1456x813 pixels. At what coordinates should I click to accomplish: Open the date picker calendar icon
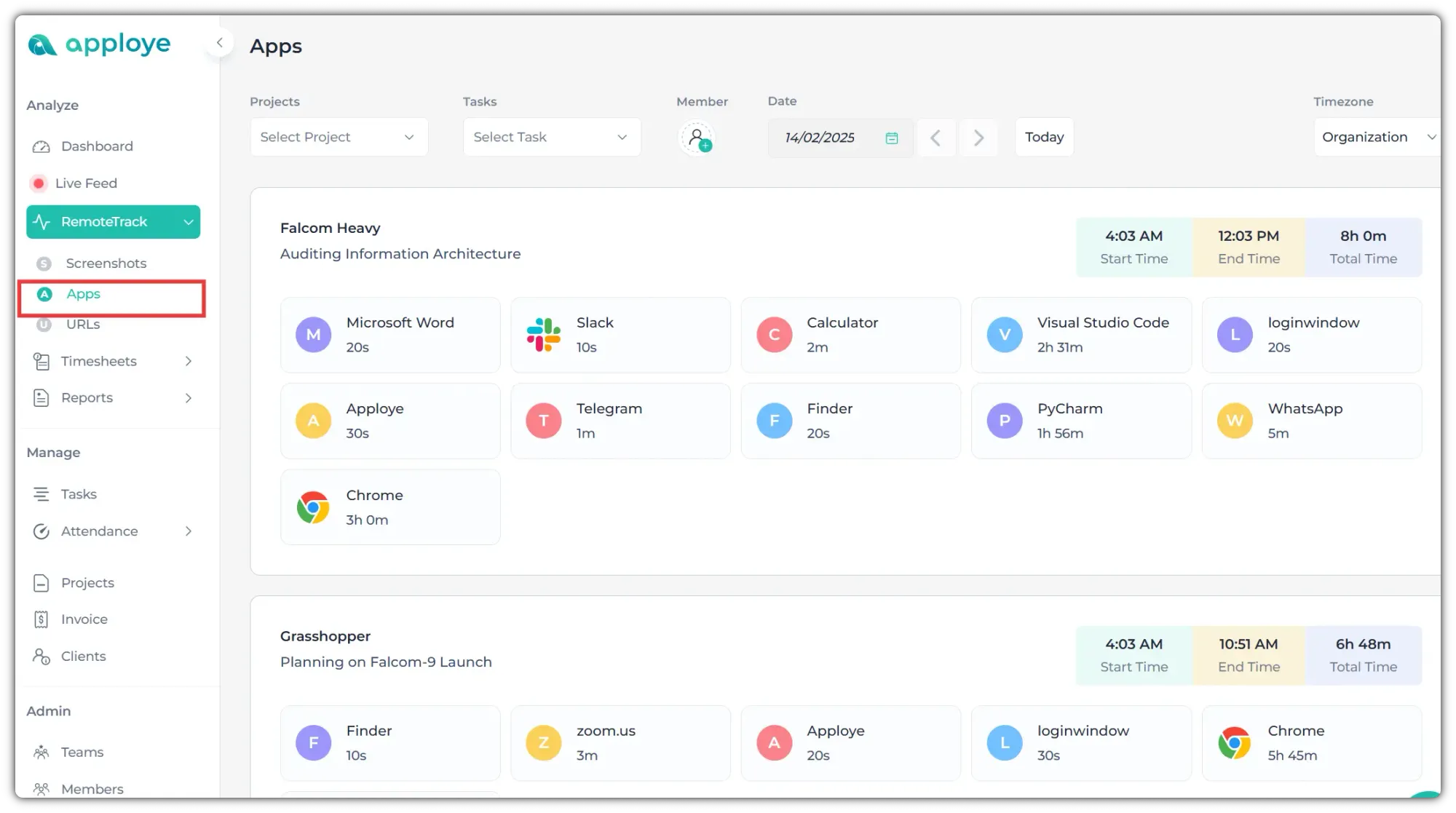point(891,138)
